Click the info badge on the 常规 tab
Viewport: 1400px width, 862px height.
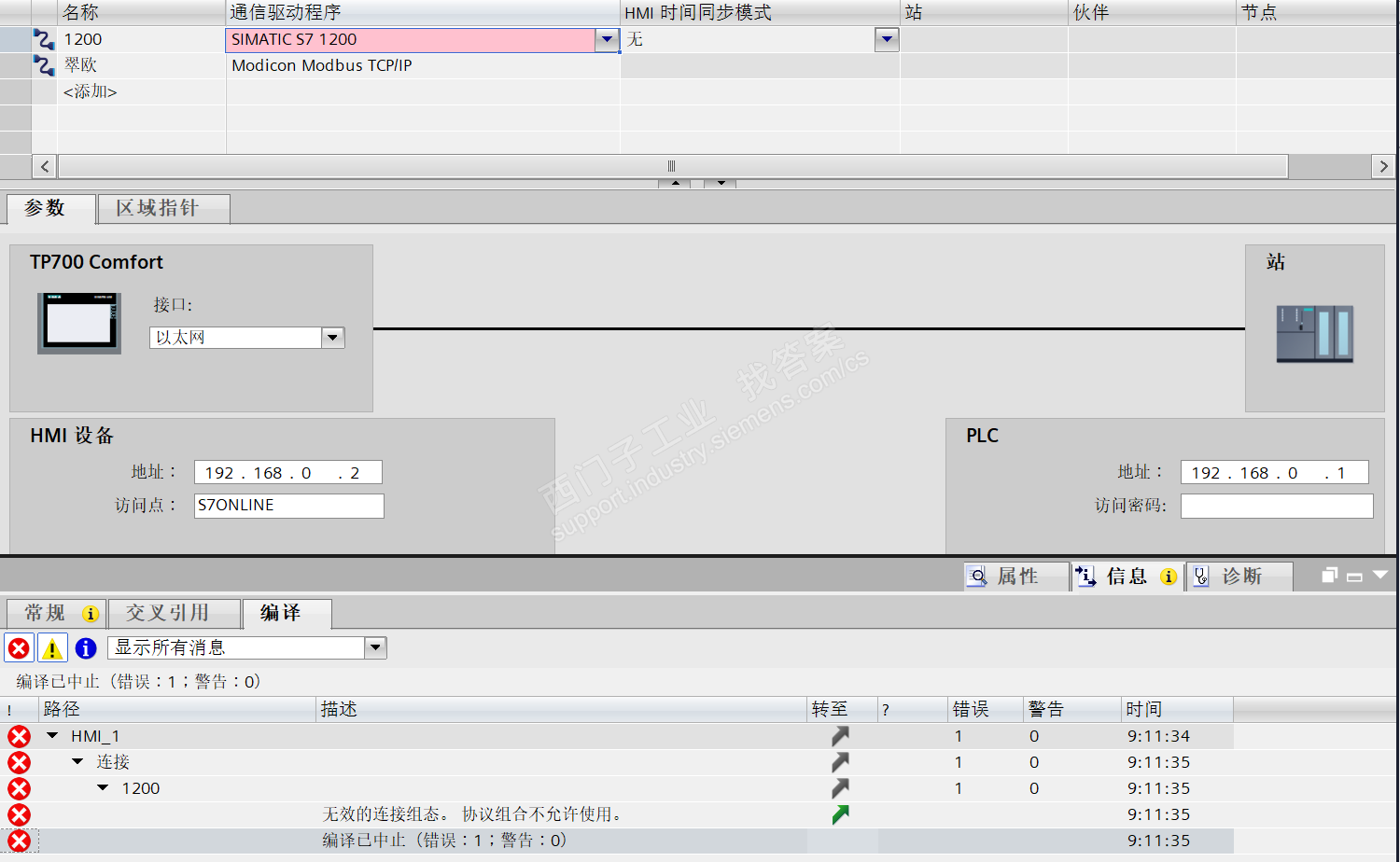click(x=91, y=614)
